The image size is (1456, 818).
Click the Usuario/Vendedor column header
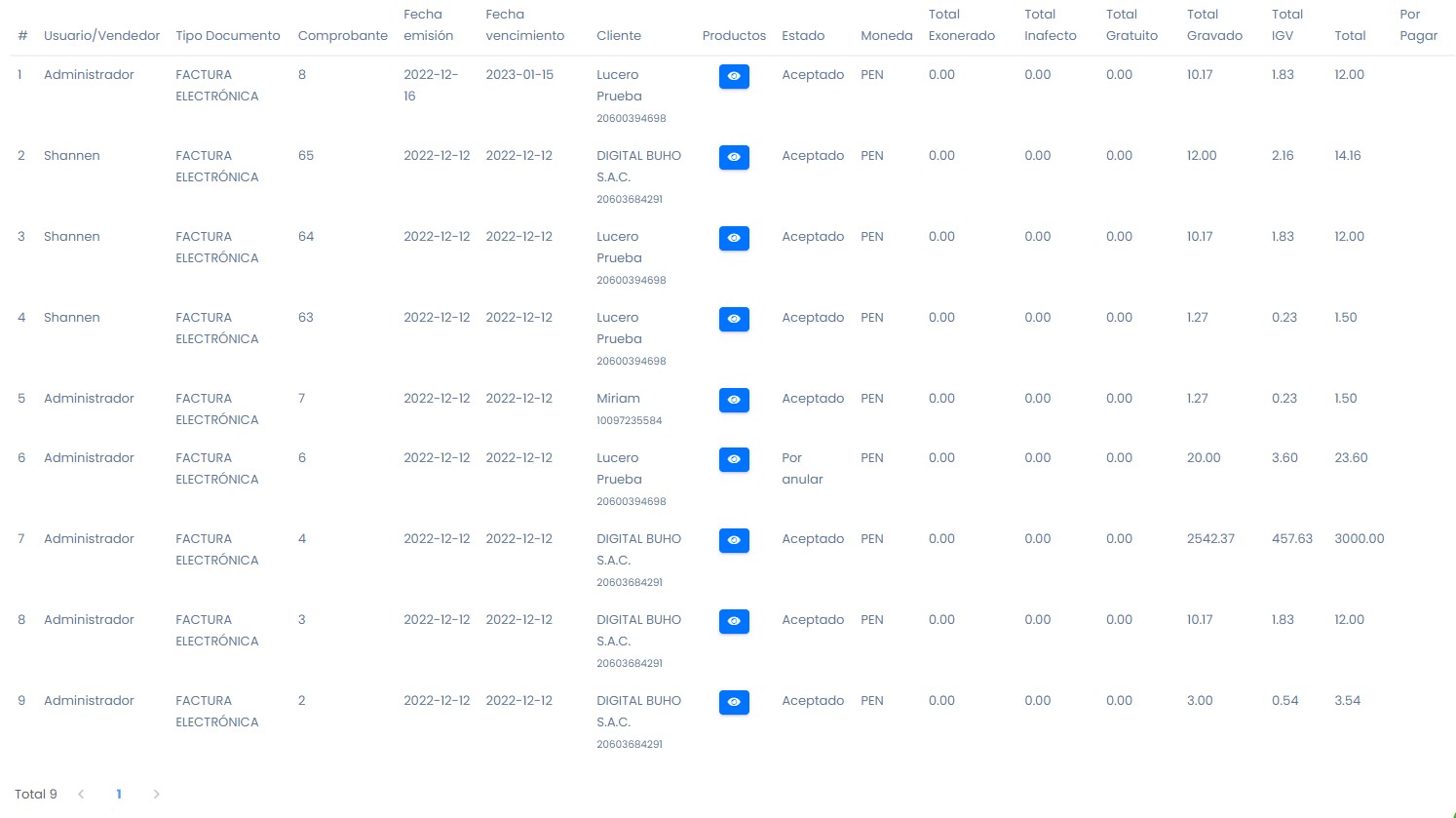coord(101,36)
